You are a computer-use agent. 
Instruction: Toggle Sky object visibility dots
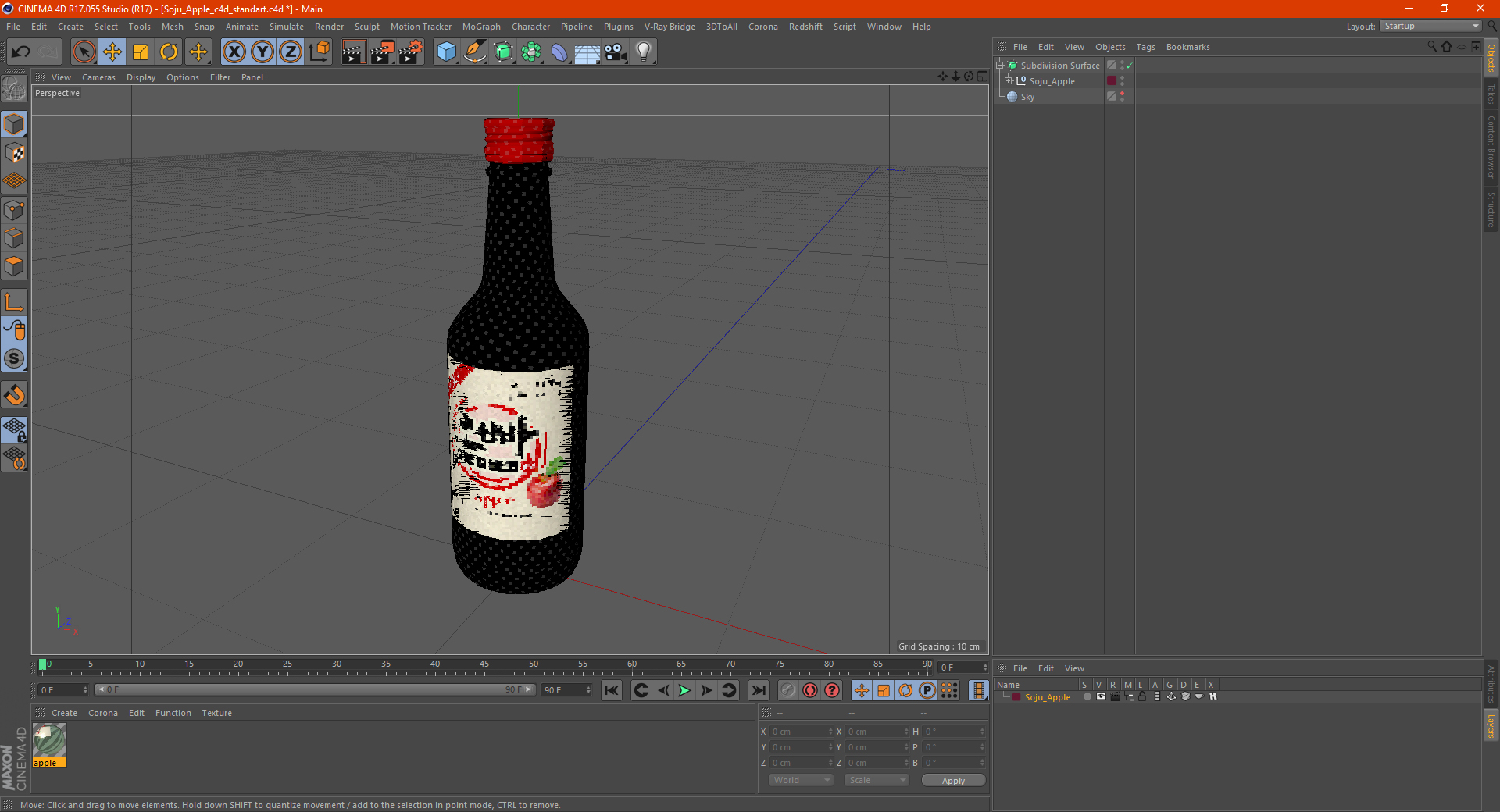click(1123, 97)
